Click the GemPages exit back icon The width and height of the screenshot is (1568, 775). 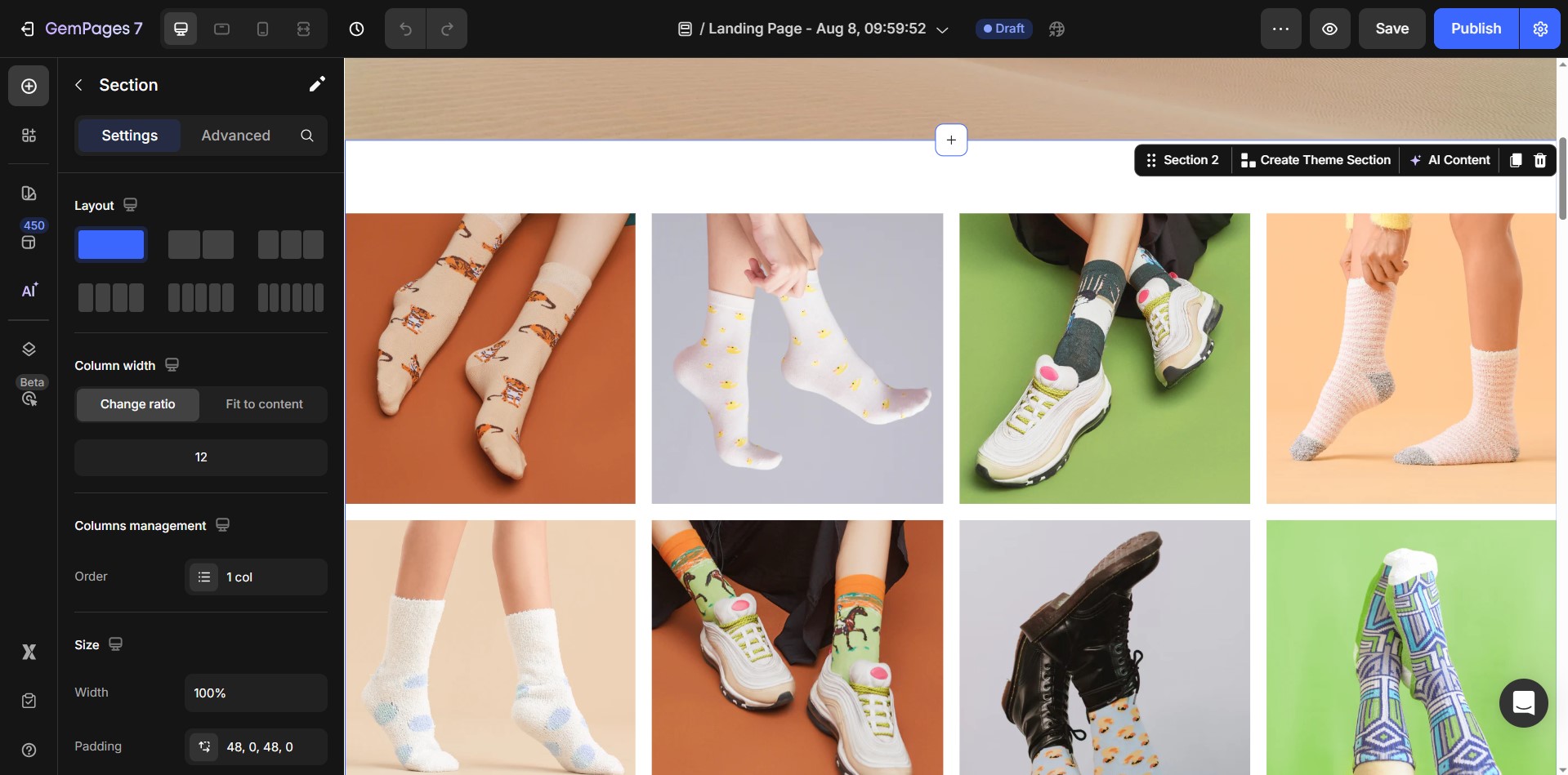click(x=27, y=29)
